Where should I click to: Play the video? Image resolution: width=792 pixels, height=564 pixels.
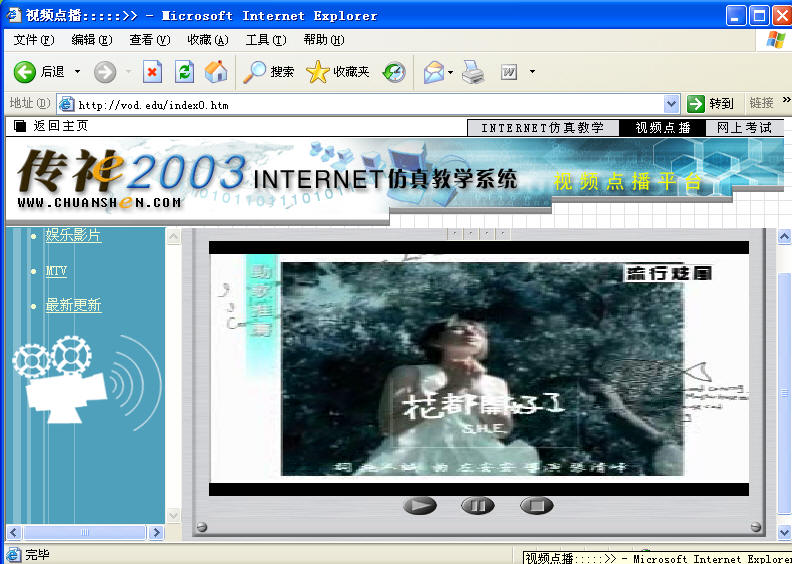click(x=420, y=506)
